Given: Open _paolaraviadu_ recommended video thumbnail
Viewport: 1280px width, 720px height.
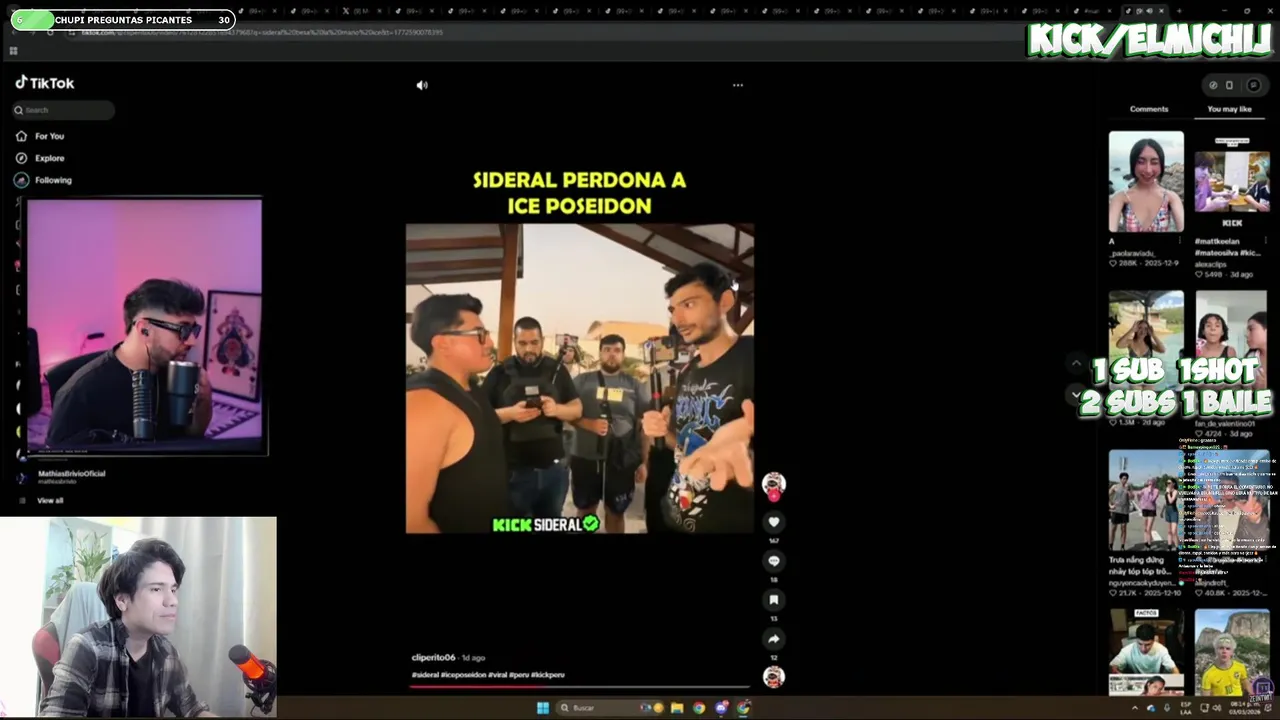Looking at the screenshot, I should 1146,182.
